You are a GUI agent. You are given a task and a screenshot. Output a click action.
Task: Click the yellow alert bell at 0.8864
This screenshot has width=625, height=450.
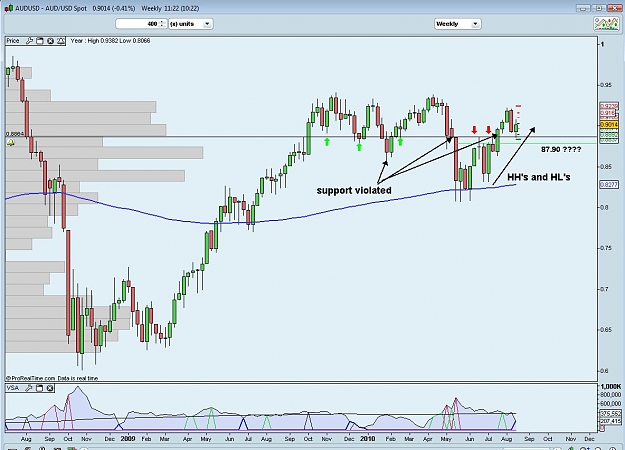click(x=11, y=142)
